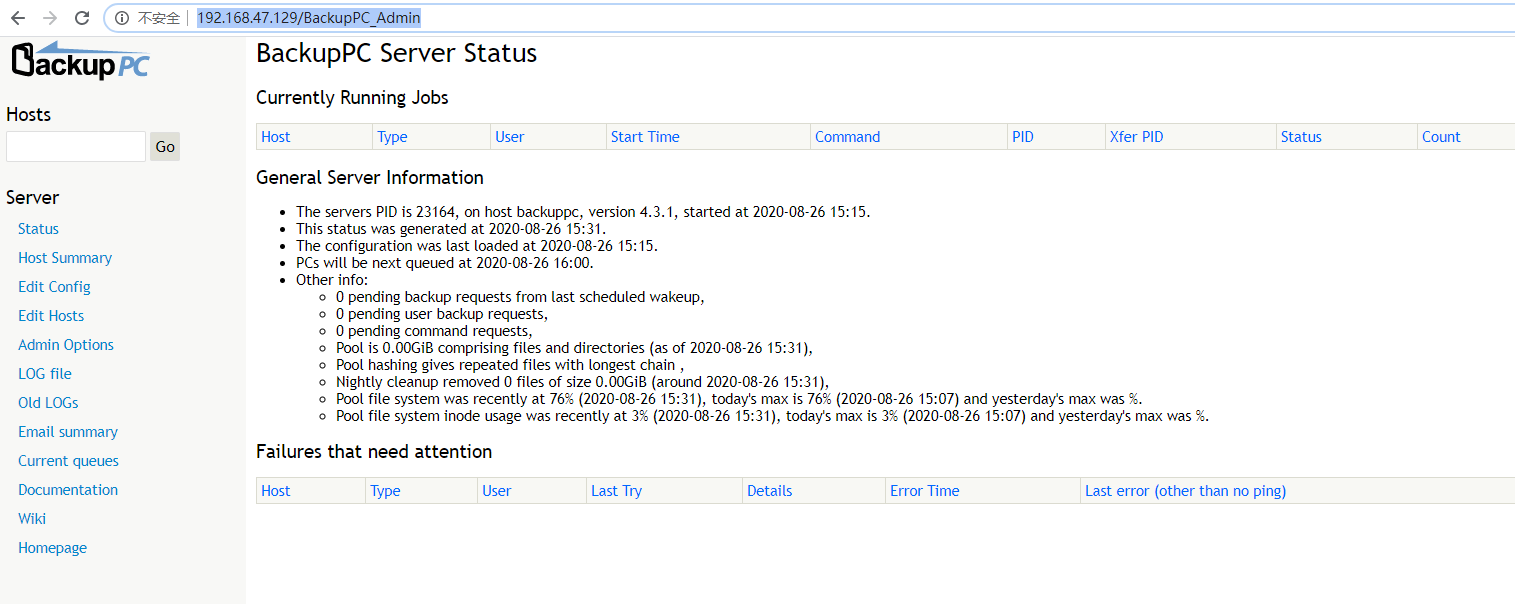
Task: Open Edit Config link
Action: coord(54,287)
